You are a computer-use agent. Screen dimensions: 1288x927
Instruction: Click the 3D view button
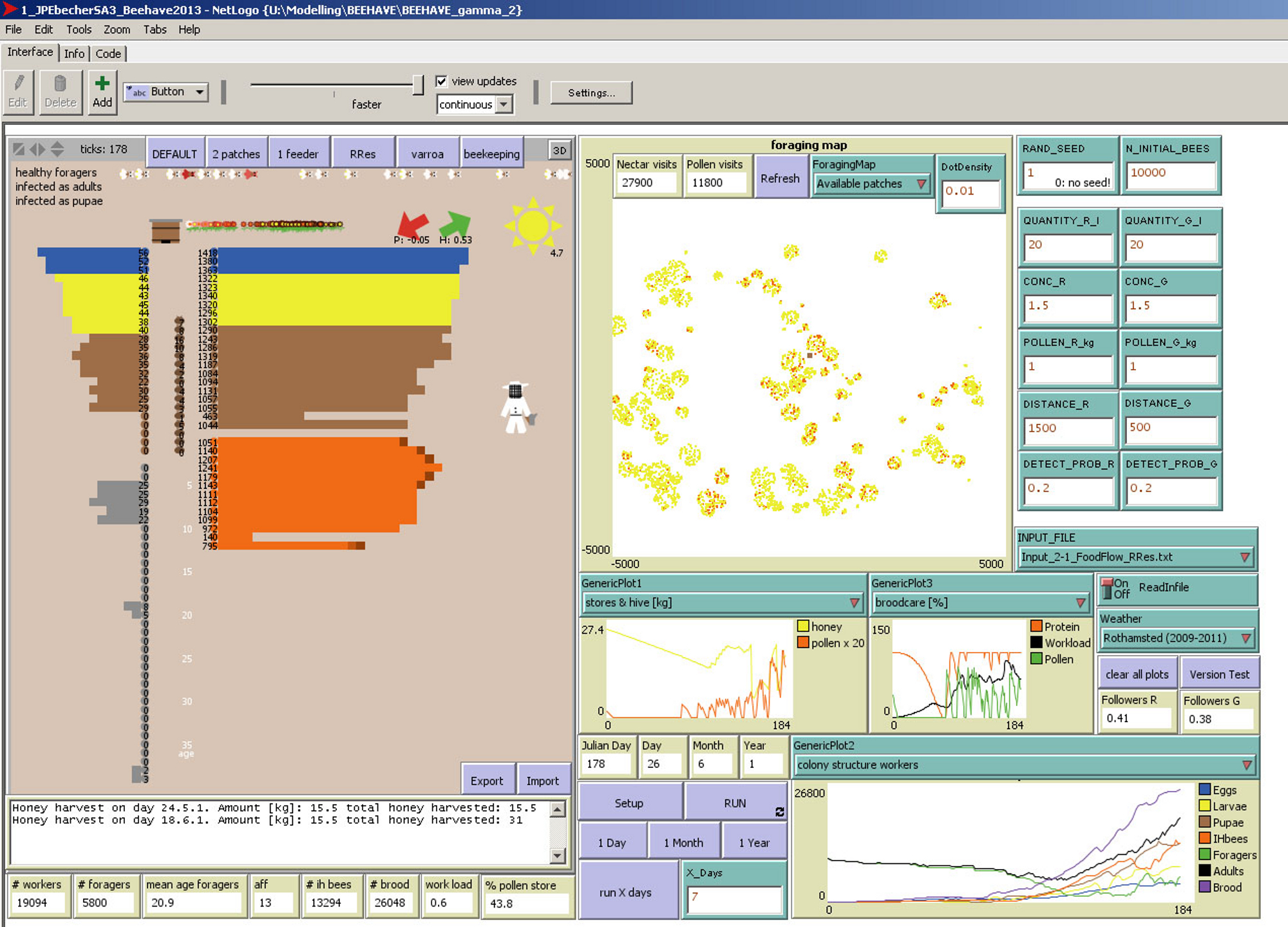(559, 151)
